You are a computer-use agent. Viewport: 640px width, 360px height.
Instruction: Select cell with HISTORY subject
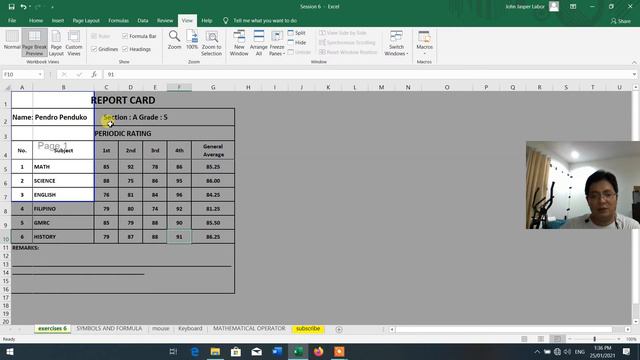tap(63, 237)
